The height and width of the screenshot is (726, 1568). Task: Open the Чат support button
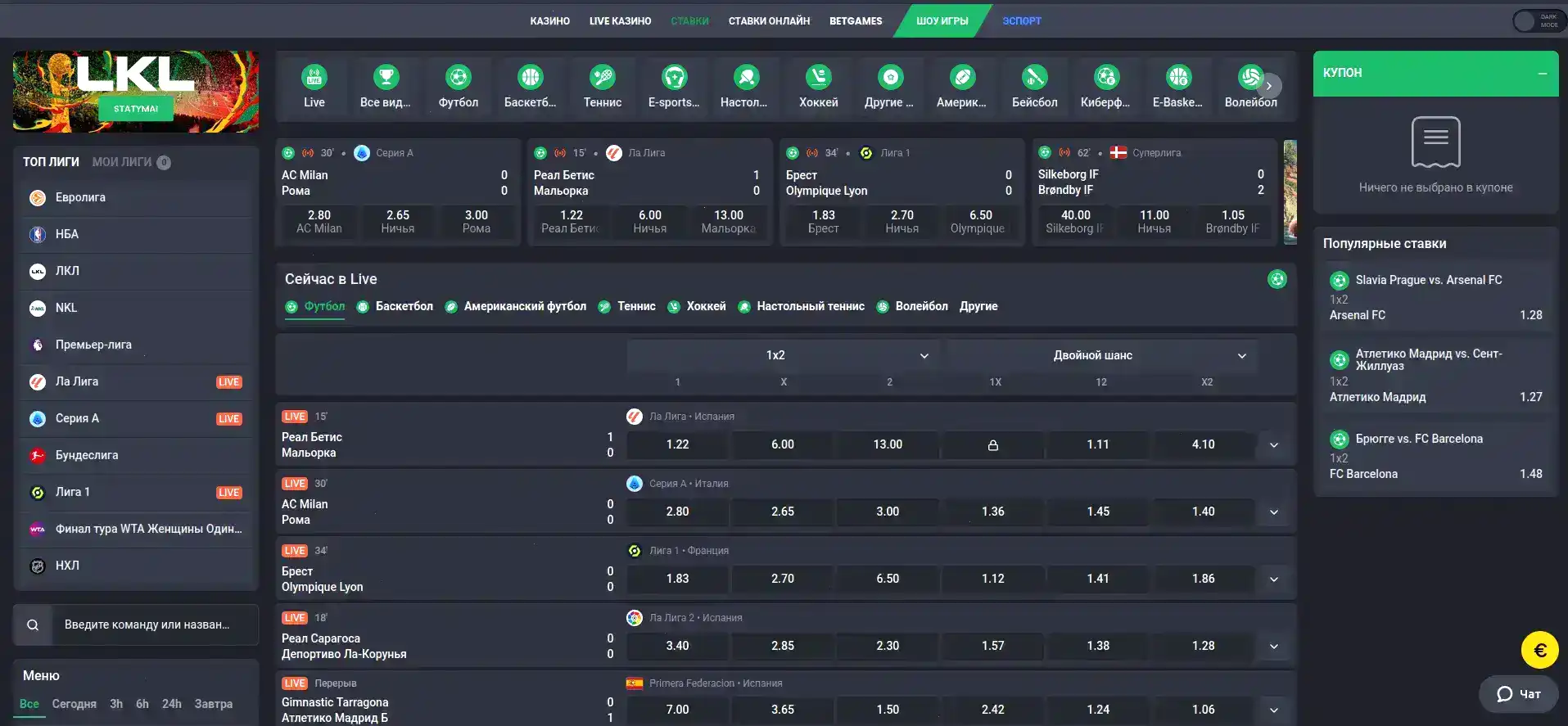pos(1518,694)
